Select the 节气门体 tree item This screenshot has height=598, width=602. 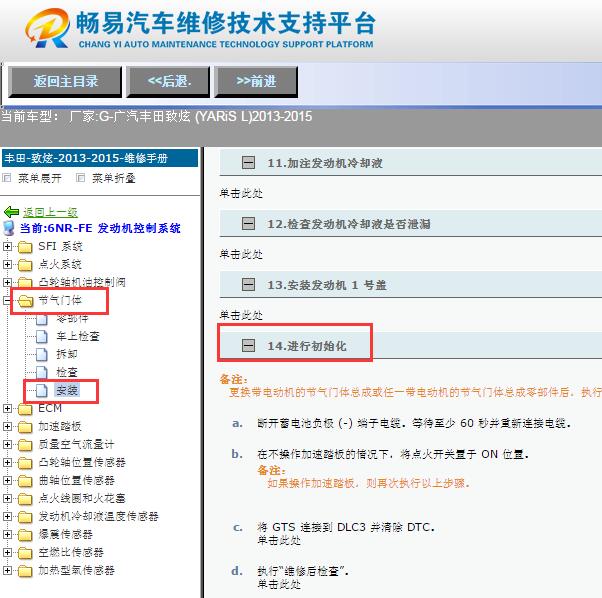tap(60, 301)
